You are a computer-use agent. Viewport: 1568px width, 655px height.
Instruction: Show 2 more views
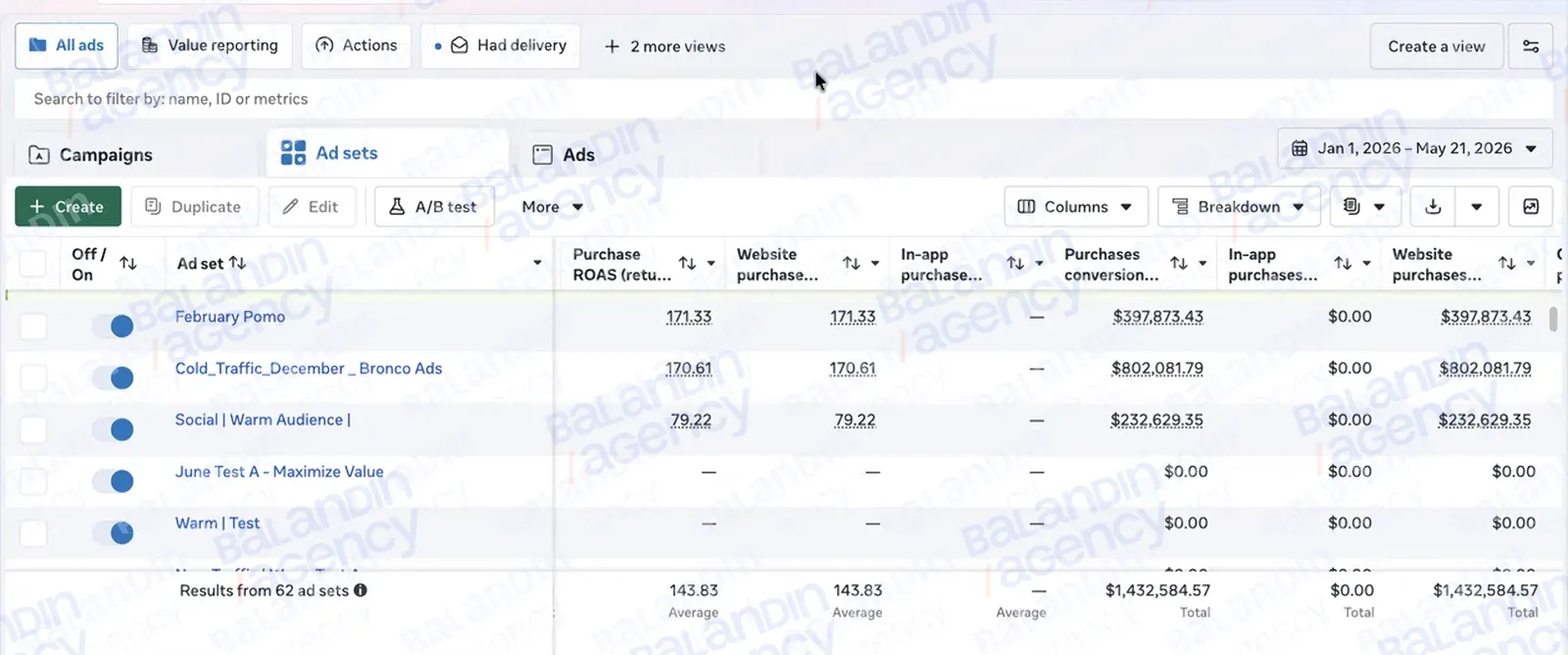point(665,46)
